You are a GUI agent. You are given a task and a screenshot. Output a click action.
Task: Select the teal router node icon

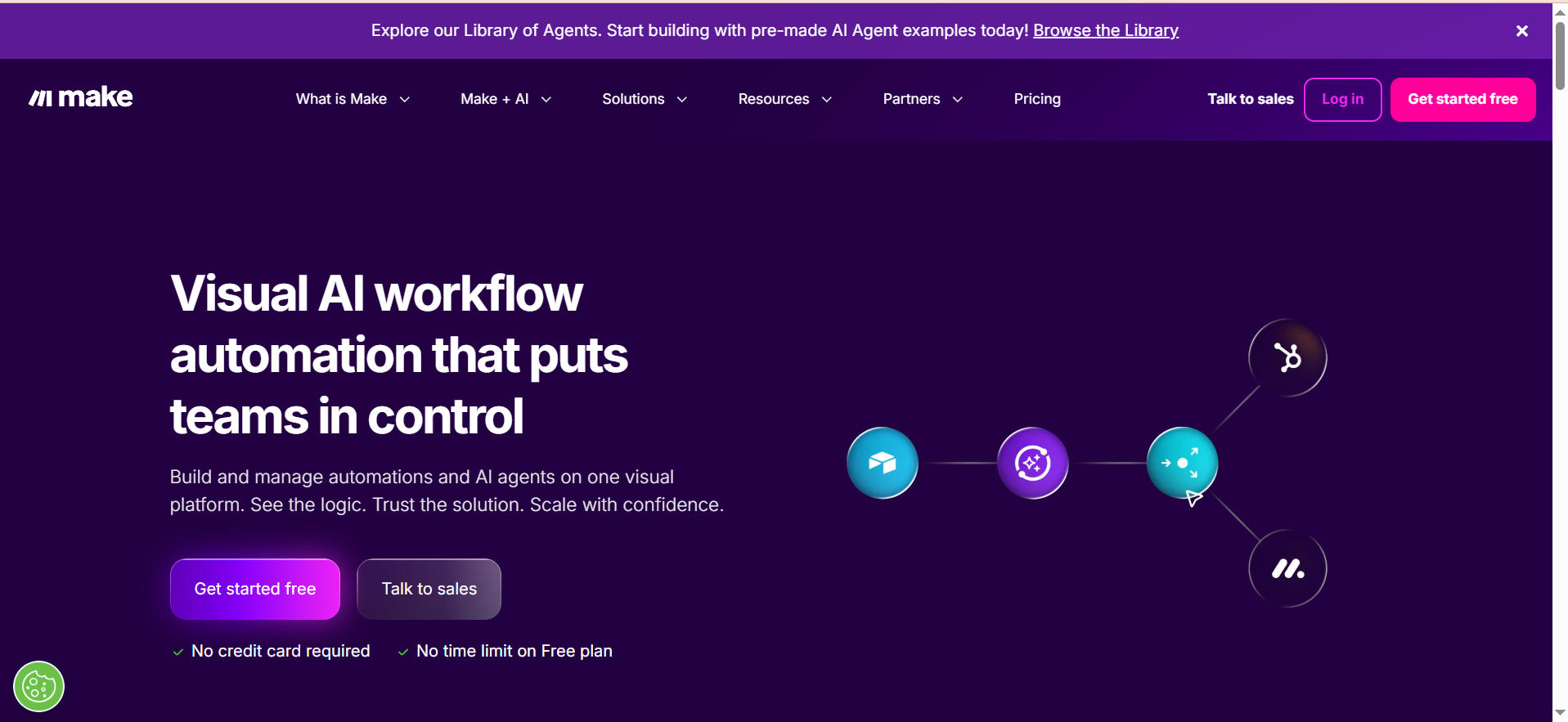tap(1182, 463)
